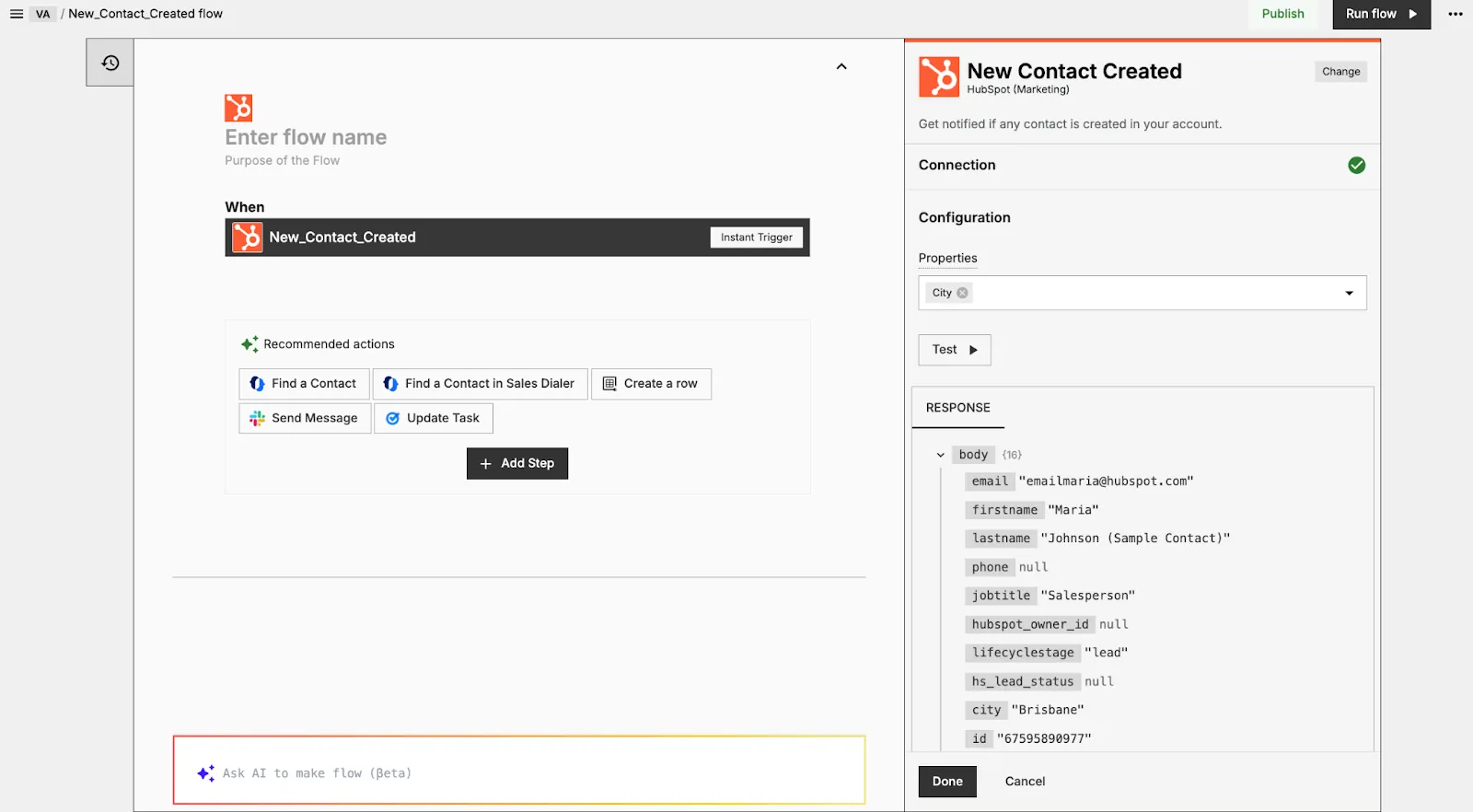Click the lifecyclestage key in response
This screenshot has width=1473, height=812.
pos(1023,653)
